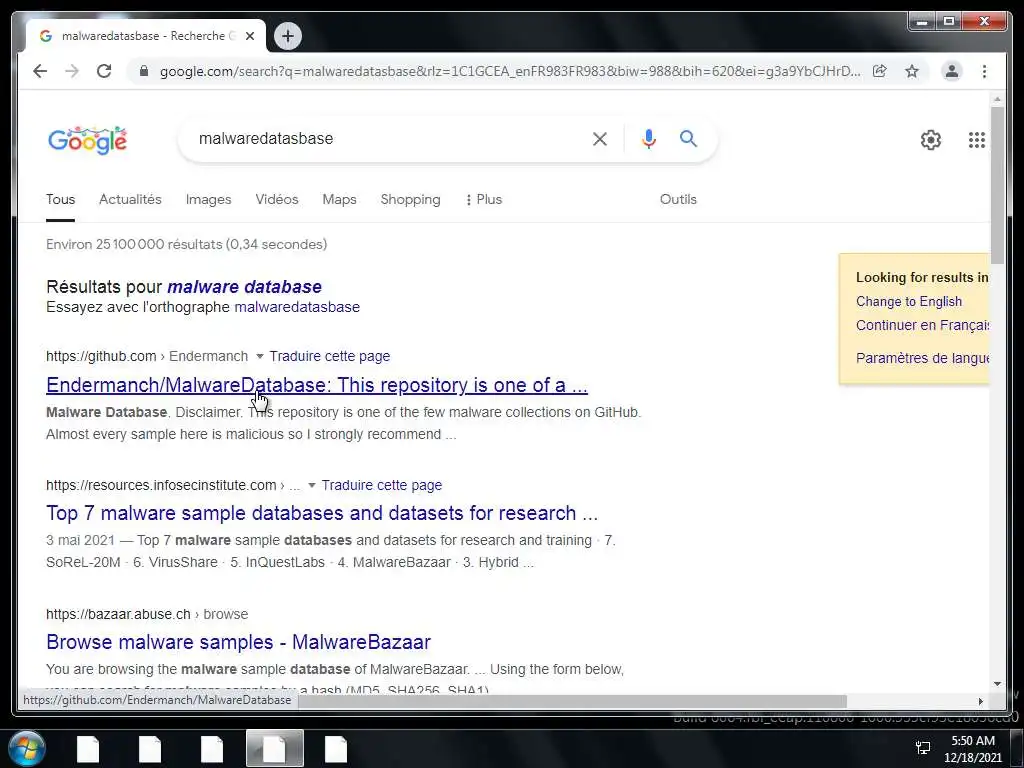Start voice search with microphone
The width and height of the screenshot is (1024, 768).
point(648,138)
